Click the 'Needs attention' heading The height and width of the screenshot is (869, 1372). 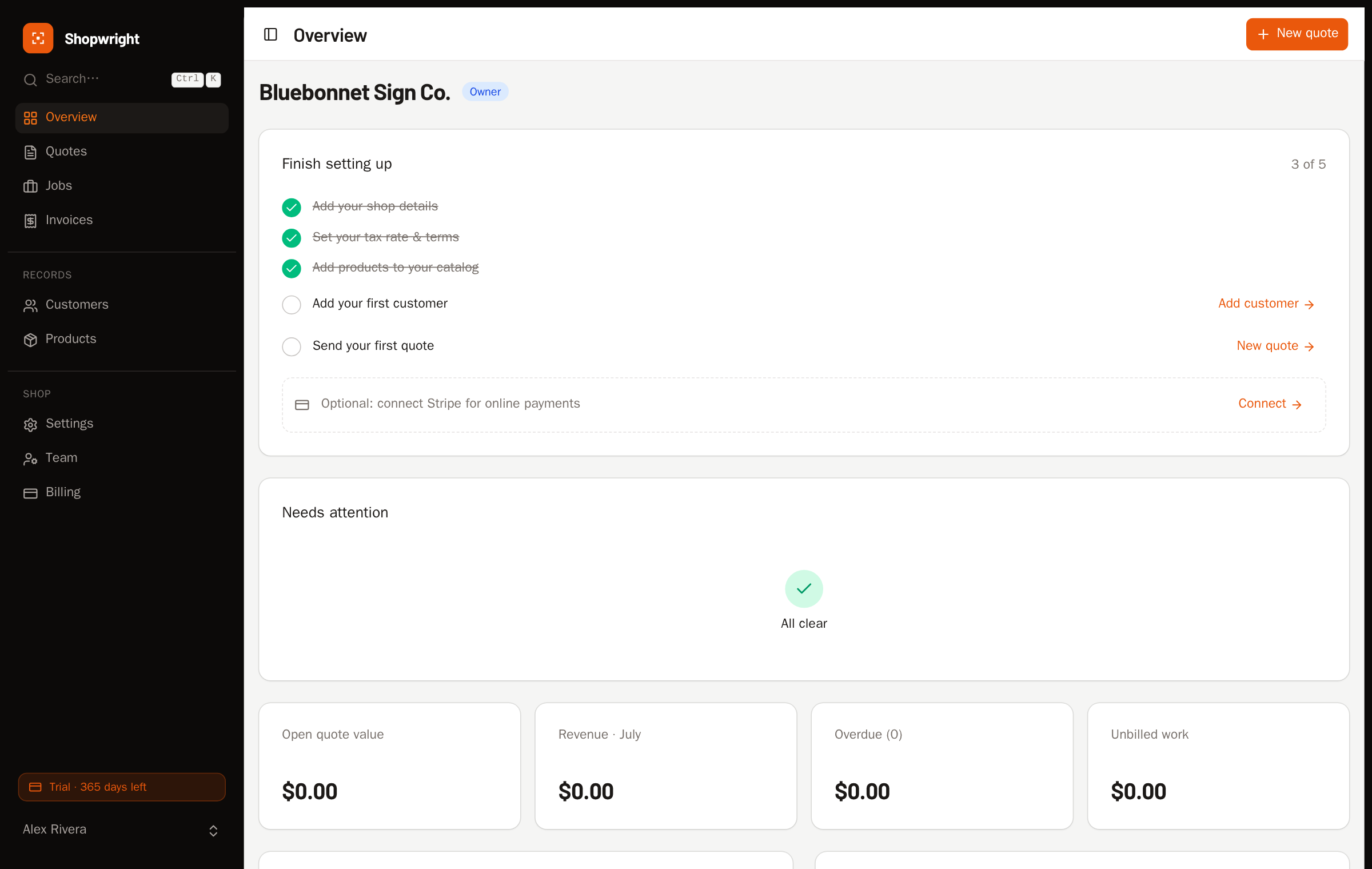(x=335, y=513)
